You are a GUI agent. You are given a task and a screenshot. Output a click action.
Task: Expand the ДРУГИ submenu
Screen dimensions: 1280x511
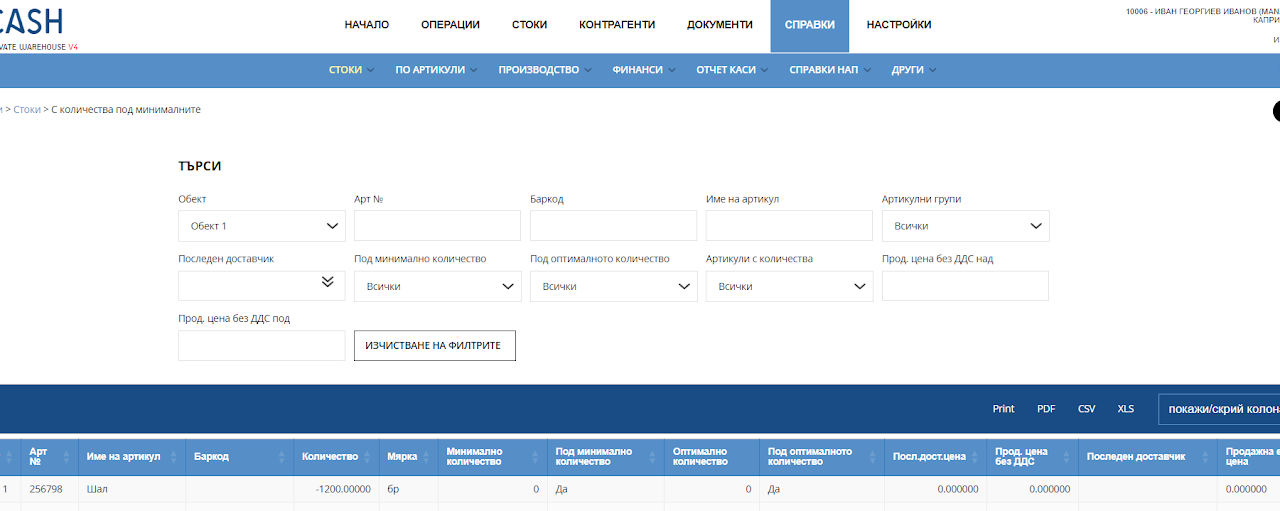[913, 70]
